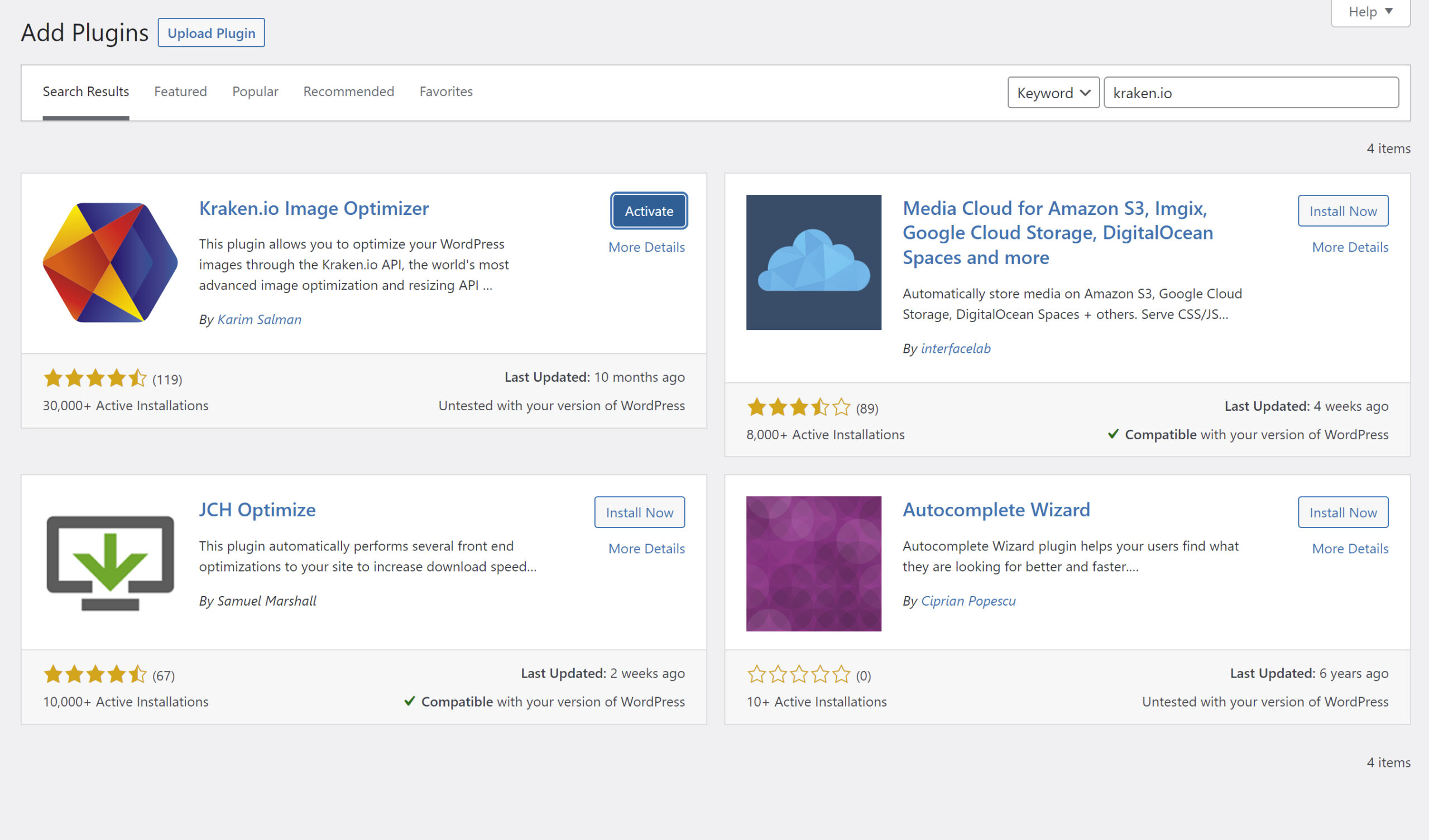Install the Autocomplete Wizard plugin
Image resolution: width=1429 pixels, height=840 pixels.
(1343, 512)
